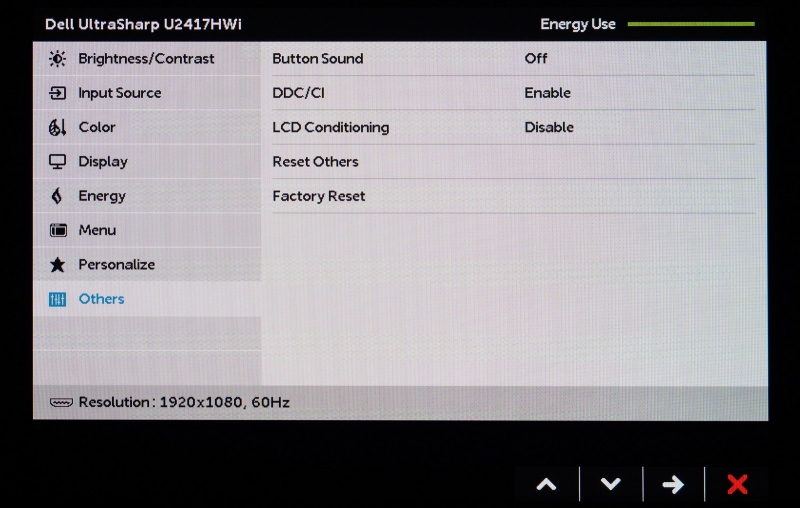Click the Menu window icon
This screenshot has width=800, height=508.
click(x=58, y=231)
